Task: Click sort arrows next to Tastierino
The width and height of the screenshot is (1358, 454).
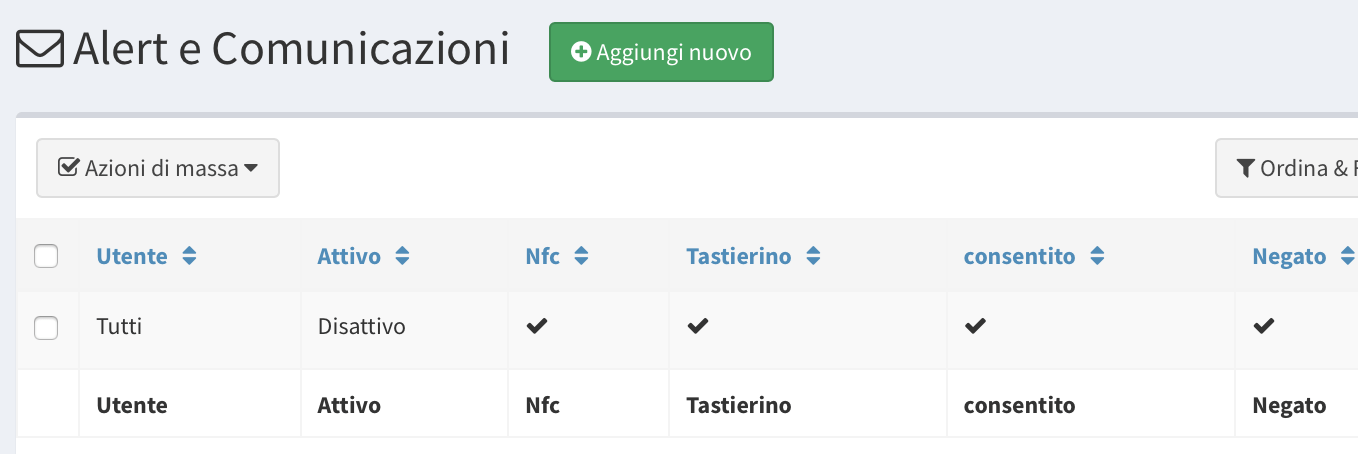Action: 813,257
